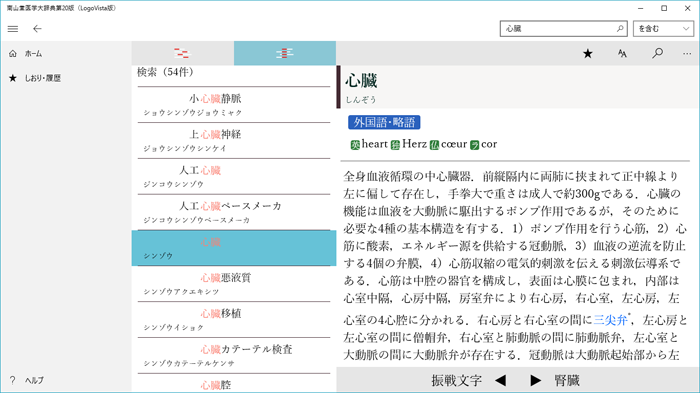Screen dimensions: 700x393
Task: Click the search input field containing 心臓
Action: click(558, 29)
